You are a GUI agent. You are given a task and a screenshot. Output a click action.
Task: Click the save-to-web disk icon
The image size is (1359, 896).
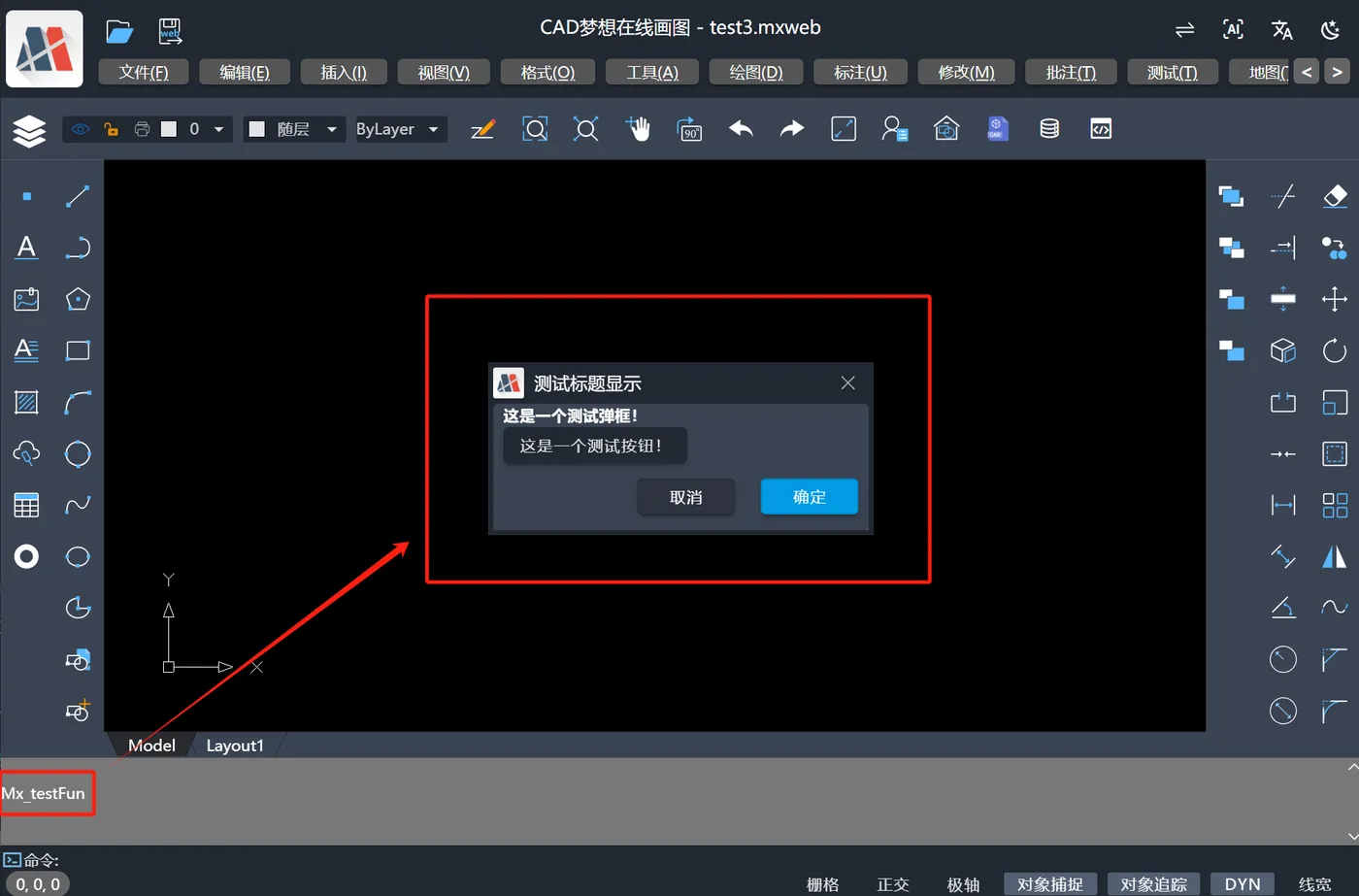tap(171, 31)
